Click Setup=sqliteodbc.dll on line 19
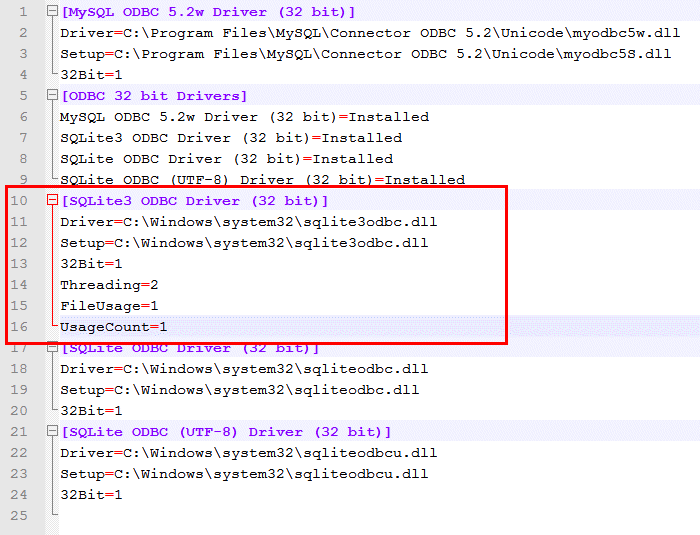 pyautogui.click(x=240, y=390)
